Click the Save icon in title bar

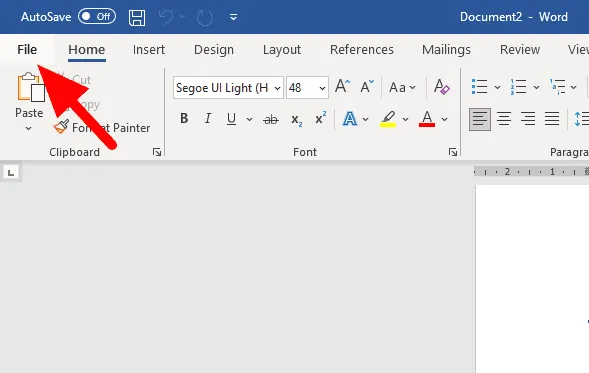click(137, 17)
